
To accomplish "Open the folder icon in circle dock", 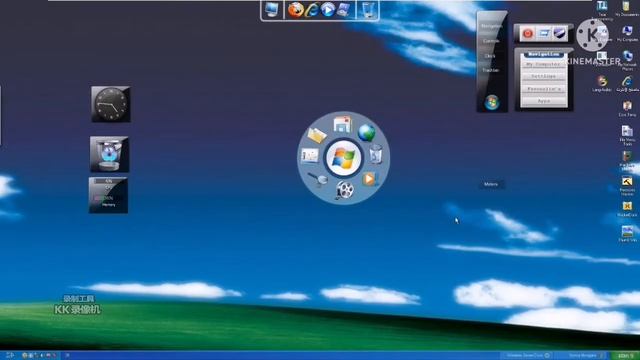I will point(317,135).
